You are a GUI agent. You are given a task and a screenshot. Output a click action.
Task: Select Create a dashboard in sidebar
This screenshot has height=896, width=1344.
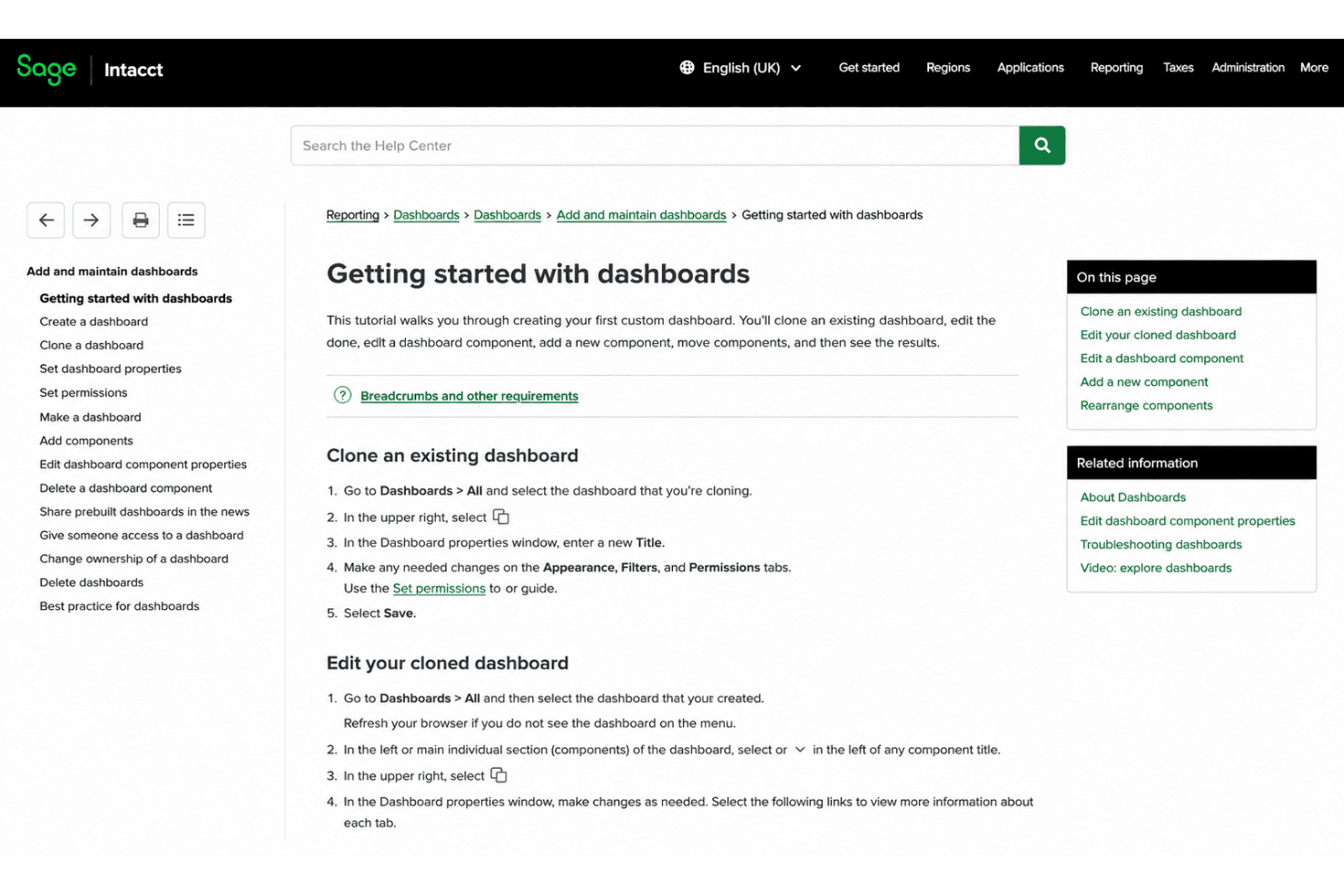tap(94, 321)
